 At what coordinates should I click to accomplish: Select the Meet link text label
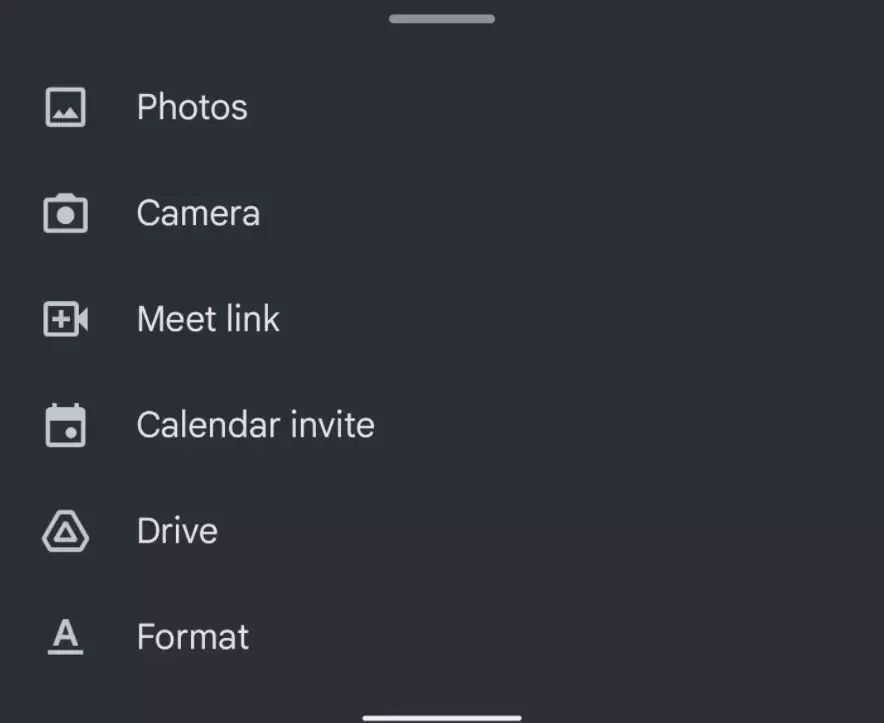pos(208,320)
